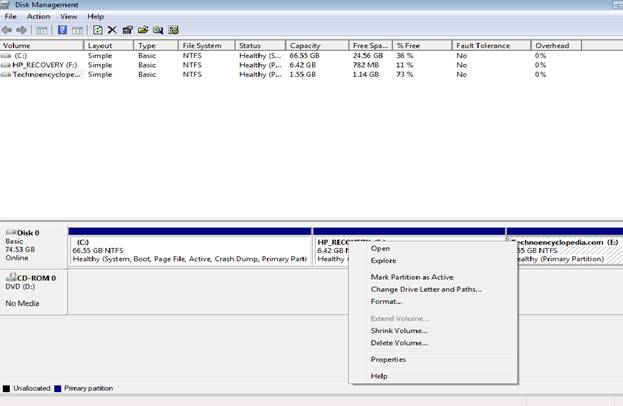The image size is (623, 406).
Task: Open Help via blue question mark icon
Action: [62, 30]
